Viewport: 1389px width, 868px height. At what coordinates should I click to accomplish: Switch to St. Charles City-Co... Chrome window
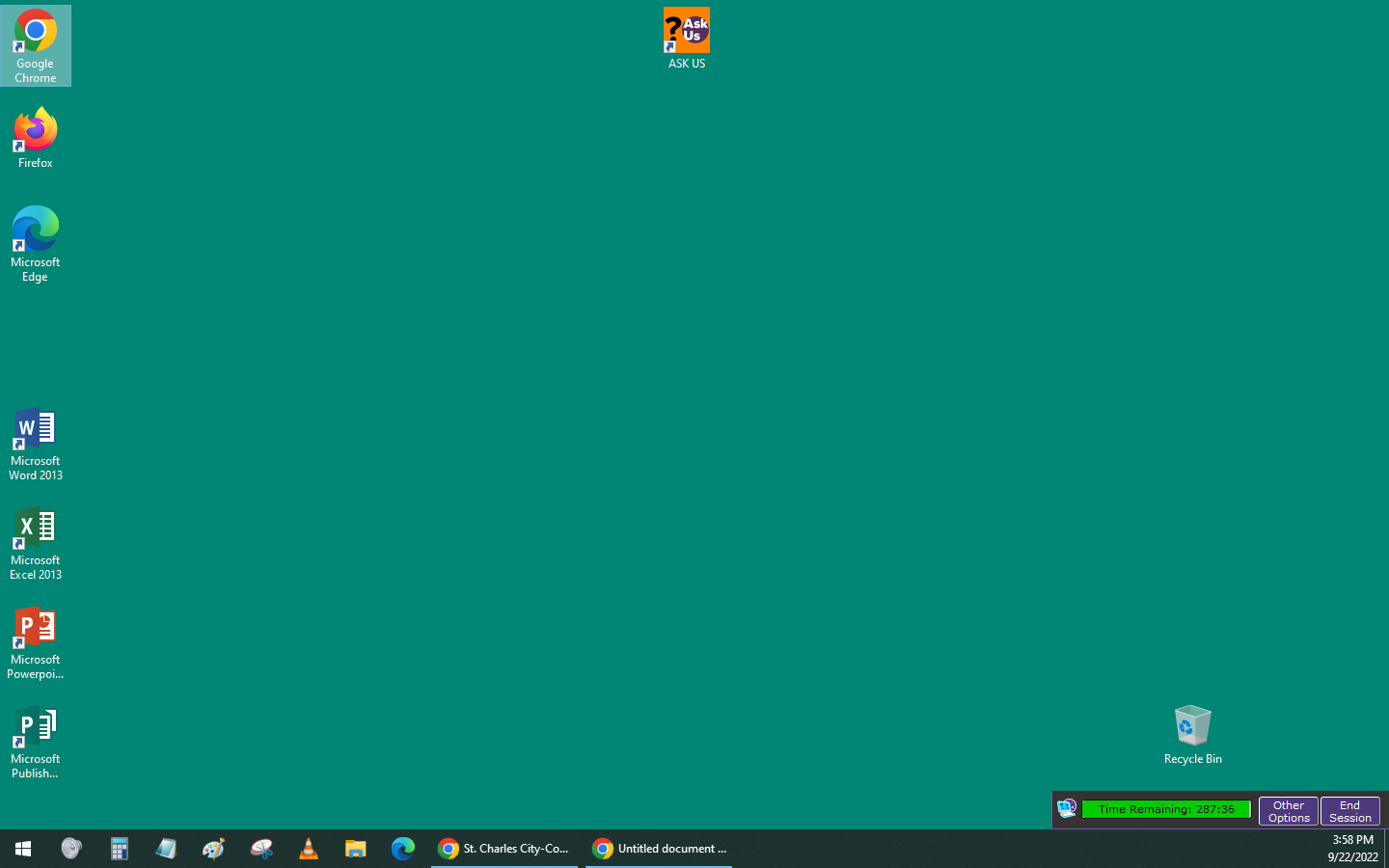coord(504,849)
